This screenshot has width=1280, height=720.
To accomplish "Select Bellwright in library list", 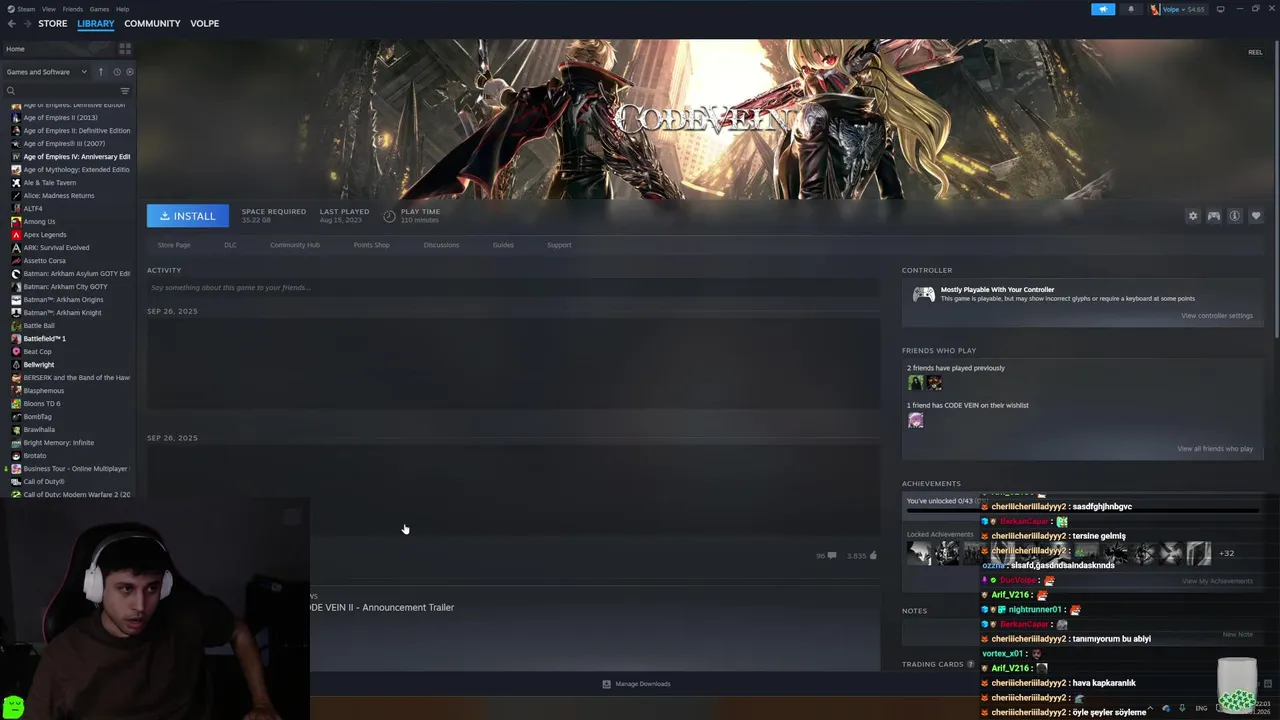I will click(38, 365).
